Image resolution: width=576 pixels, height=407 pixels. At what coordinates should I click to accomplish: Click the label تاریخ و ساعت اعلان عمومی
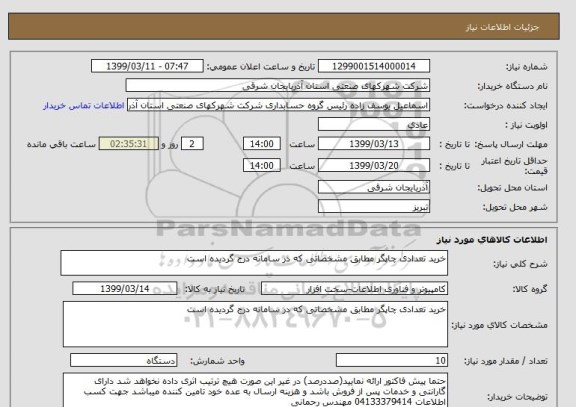coord(260,67)
